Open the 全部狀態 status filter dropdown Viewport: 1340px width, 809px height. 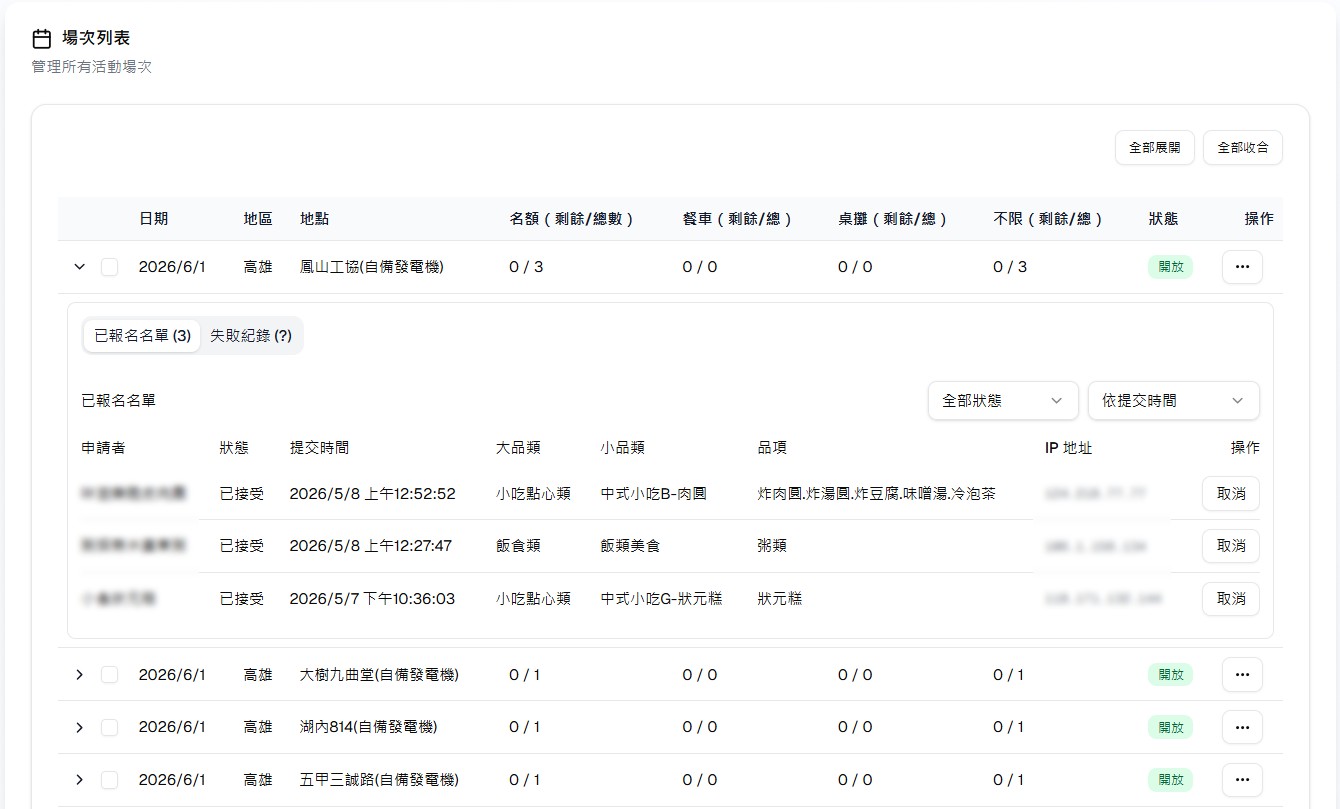pyautogui.click(x=1003, y=400)
